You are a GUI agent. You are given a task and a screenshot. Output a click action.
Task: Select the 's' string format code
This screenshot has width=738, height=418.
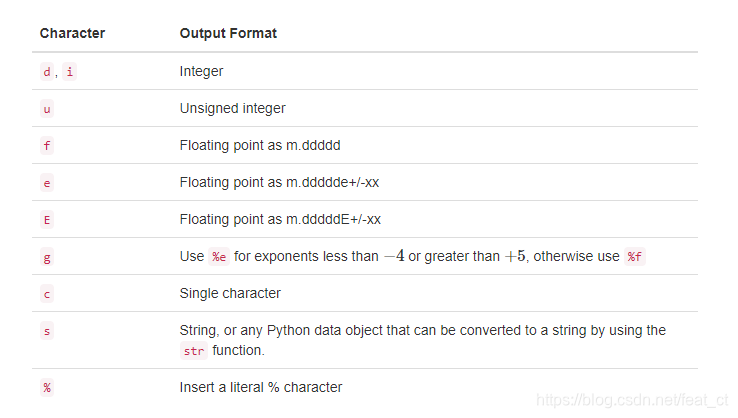[x=47, y=331]
